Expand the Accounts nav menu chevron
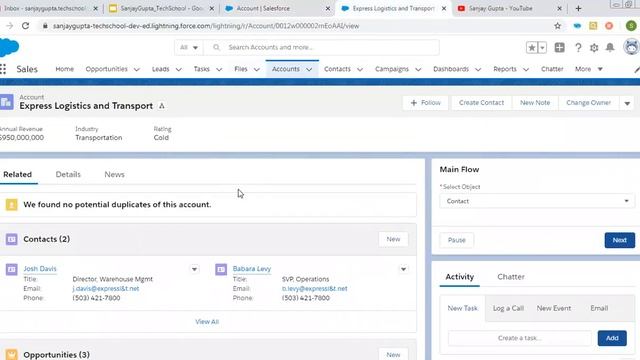The width and height of the screenshot is (640, 360). pos(309,69)
